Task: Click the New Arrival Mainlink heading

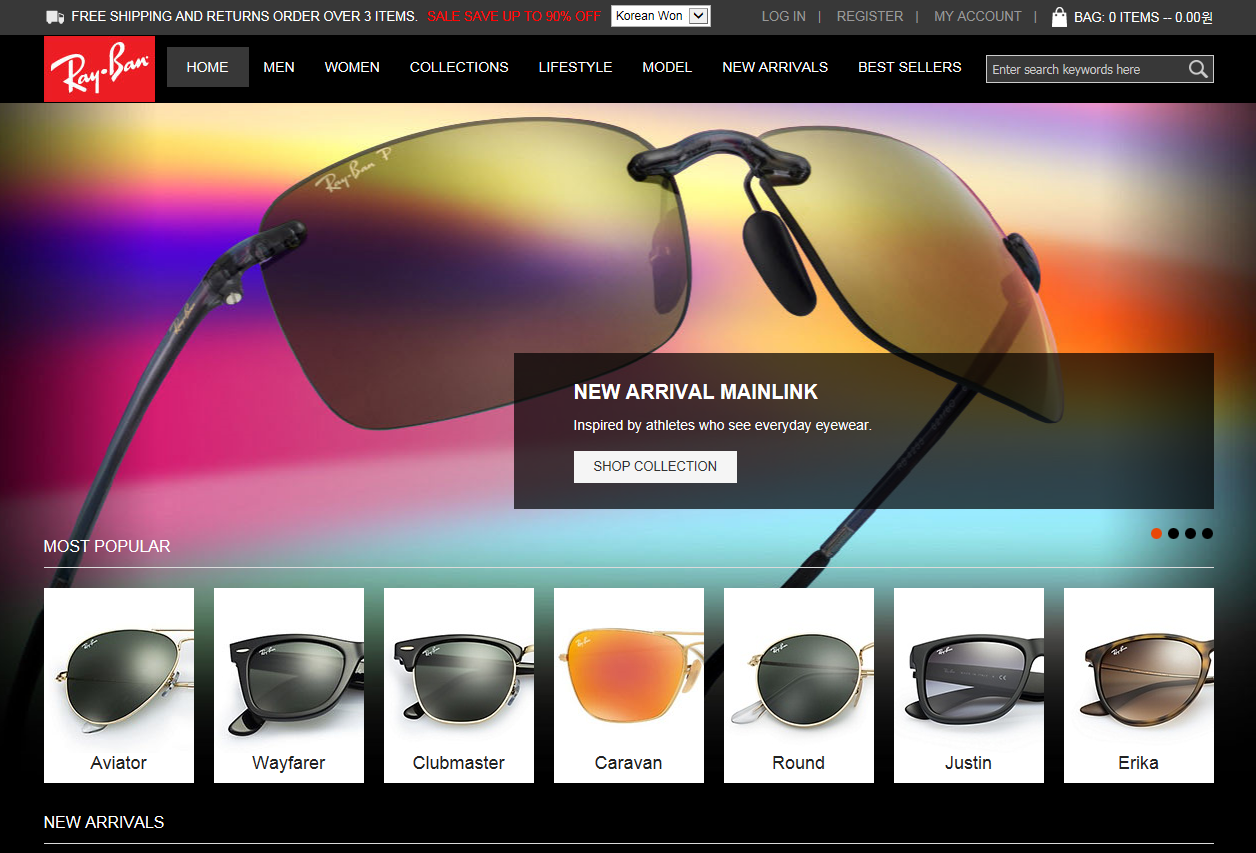Action: [x=696, y=392]
